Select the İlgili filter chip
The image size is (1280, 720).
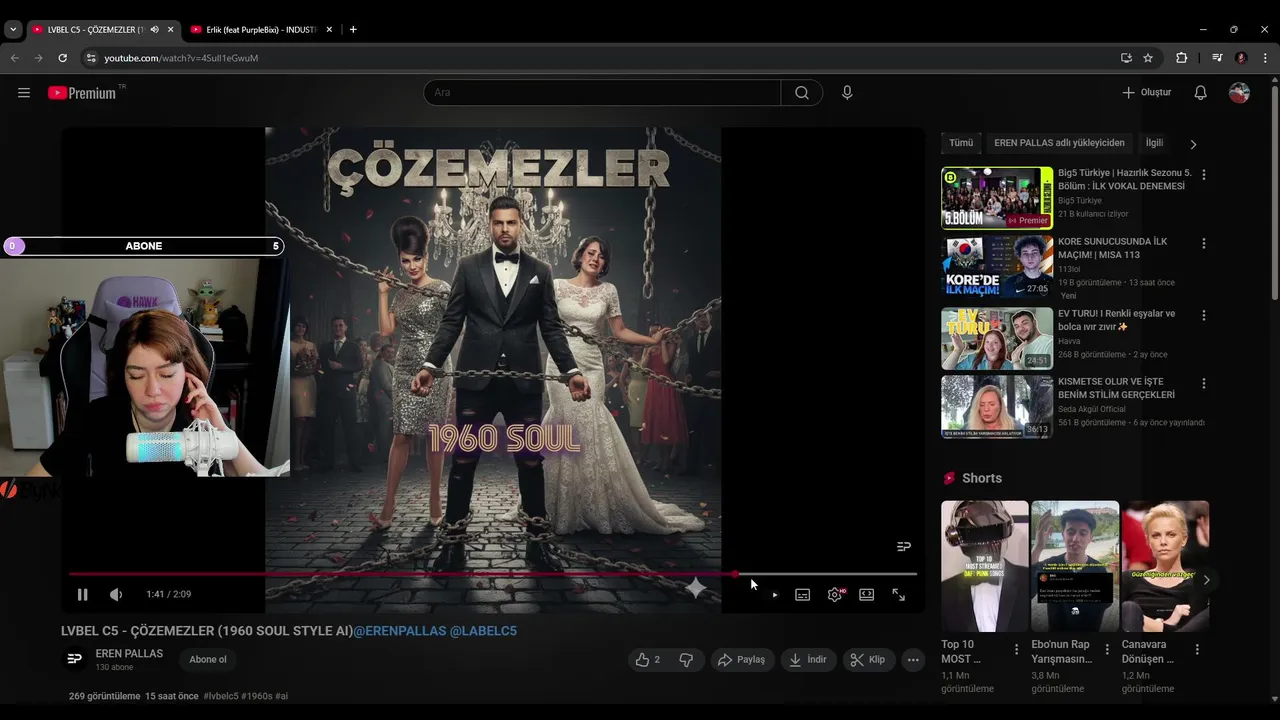point(1154,143)
